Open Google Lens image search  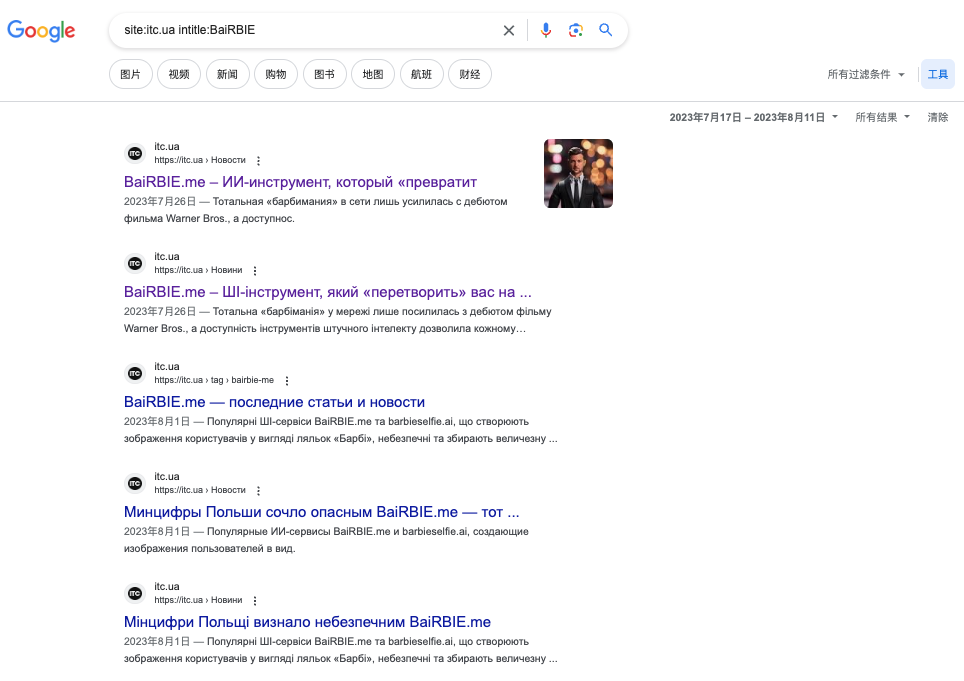pos(575,30)
